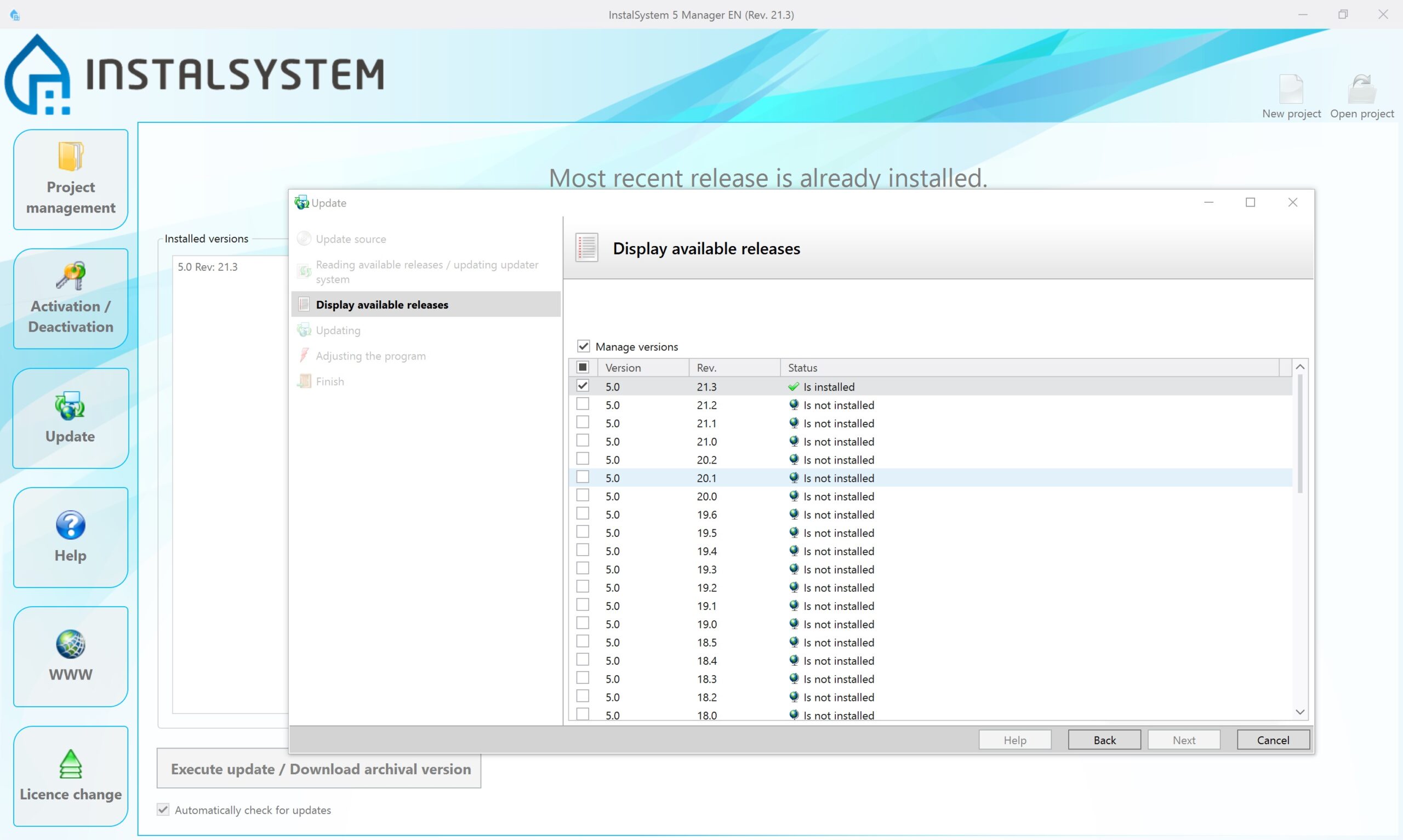The image size is (1403, 840).
Task: Click the green check icon for 21.3
Action: click(x=794, y=387)
